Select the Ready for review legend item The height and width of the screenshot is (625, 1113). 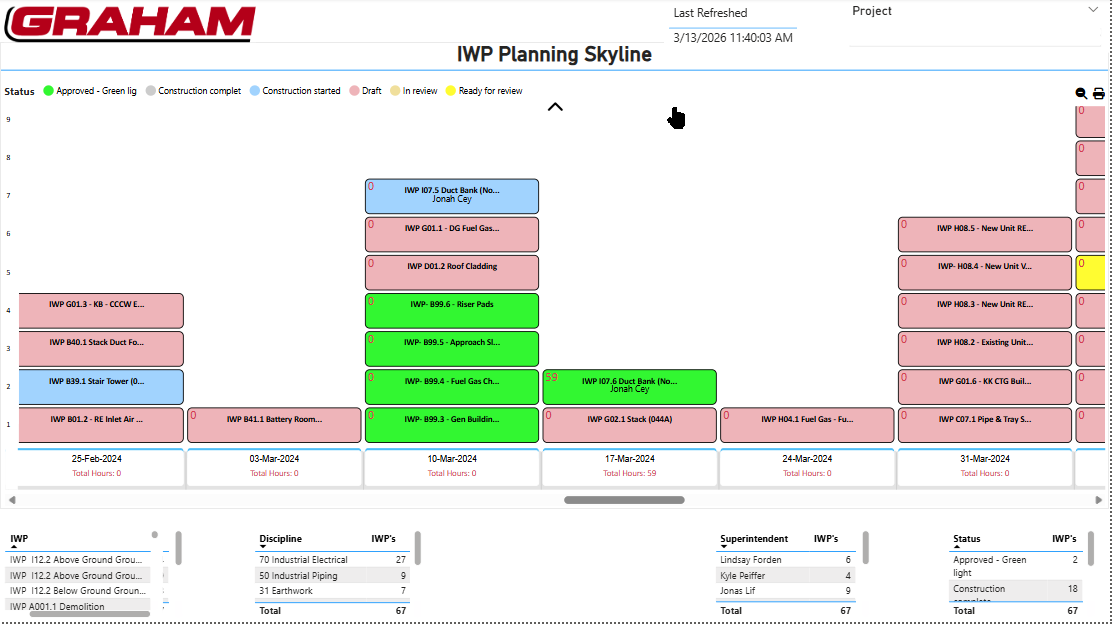point(483,91)
